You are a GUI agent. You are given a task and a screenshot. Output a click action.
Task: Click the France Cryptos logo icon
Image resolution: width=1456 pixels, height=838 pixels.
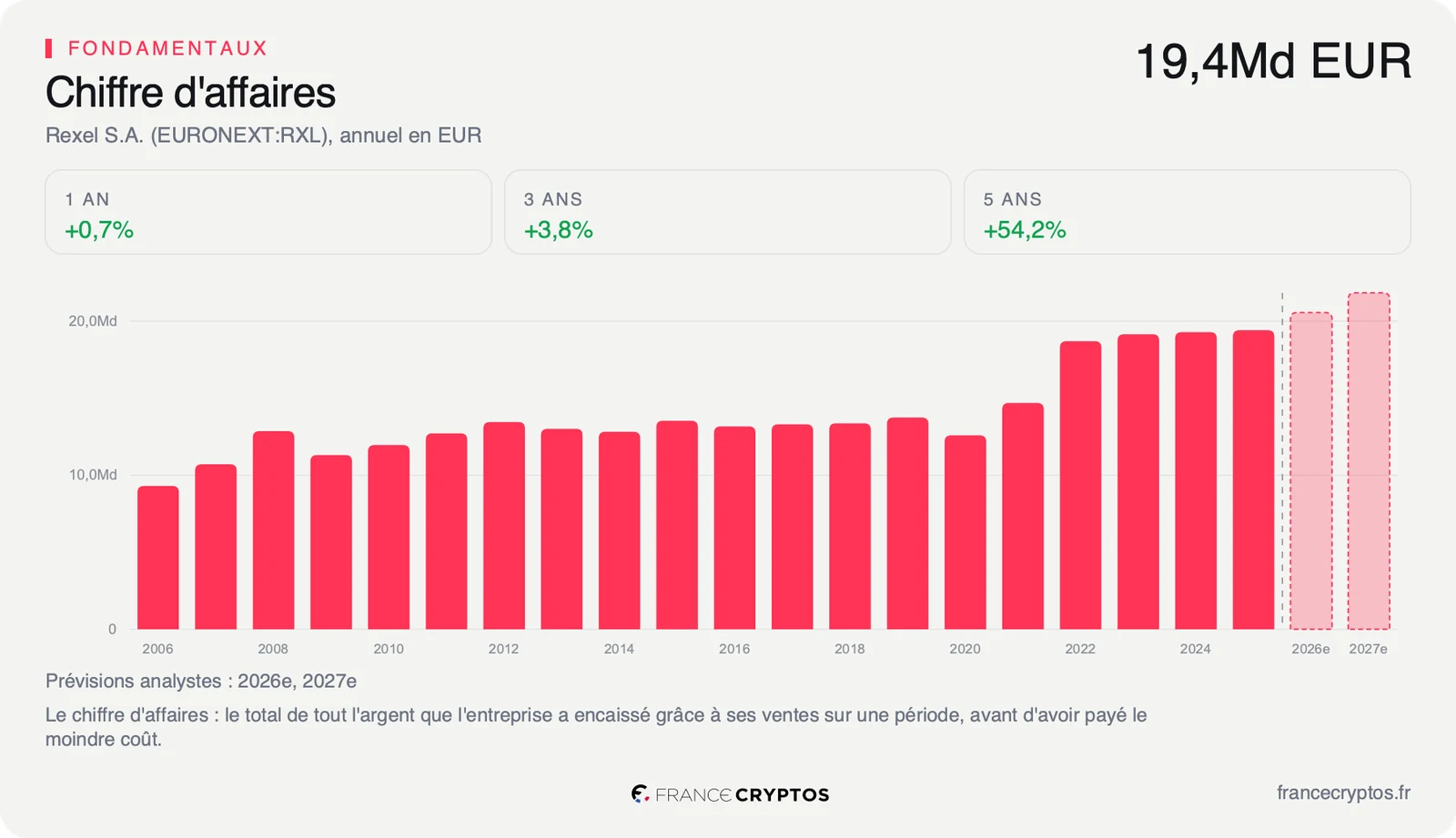(640, 794)
